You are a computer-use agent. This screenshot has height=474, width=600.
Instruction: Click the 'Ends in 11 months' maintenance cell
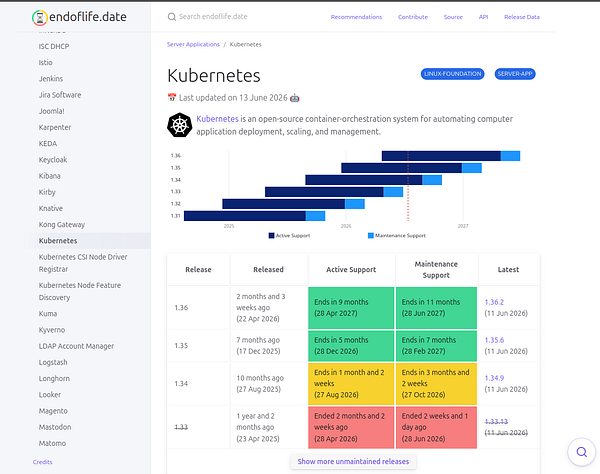(436, 308)
